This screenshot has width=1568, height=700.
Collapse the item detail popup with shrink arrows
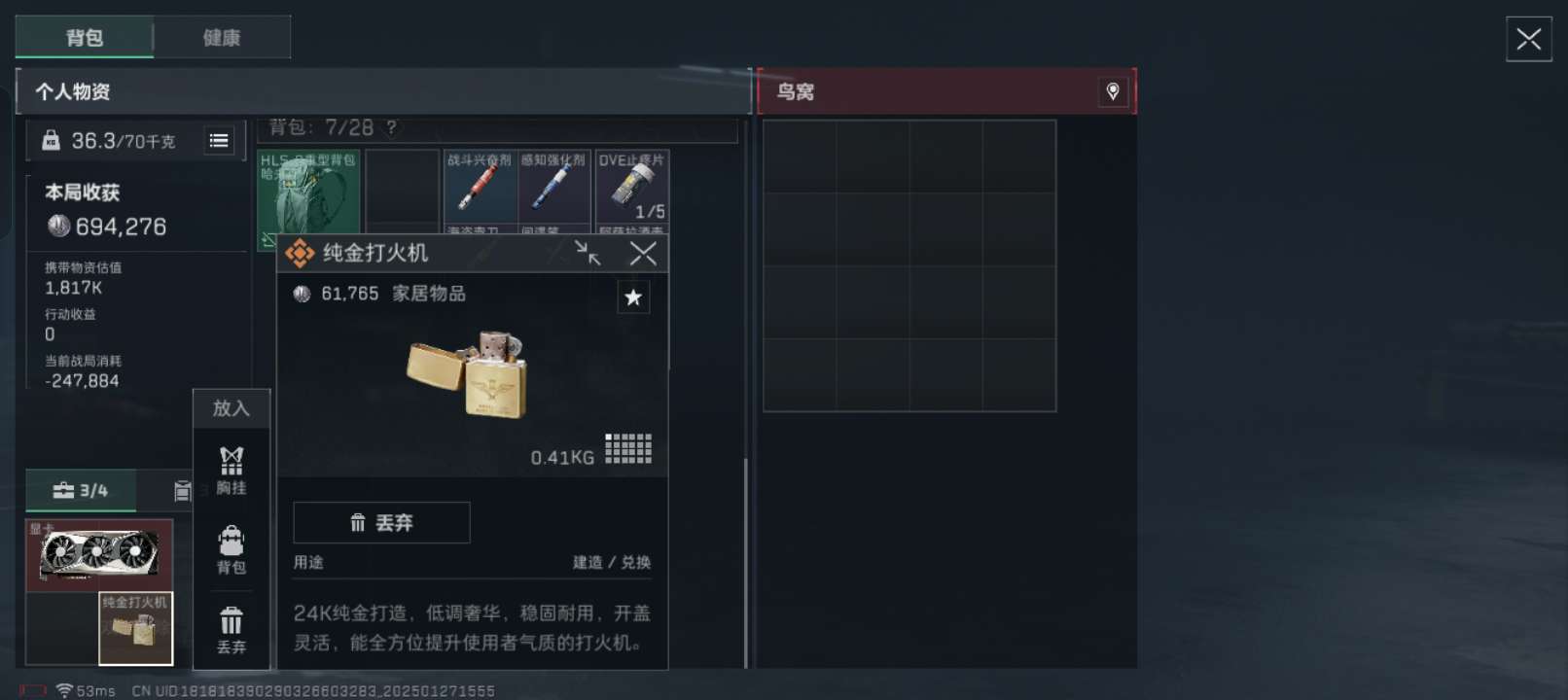[588, 253]
